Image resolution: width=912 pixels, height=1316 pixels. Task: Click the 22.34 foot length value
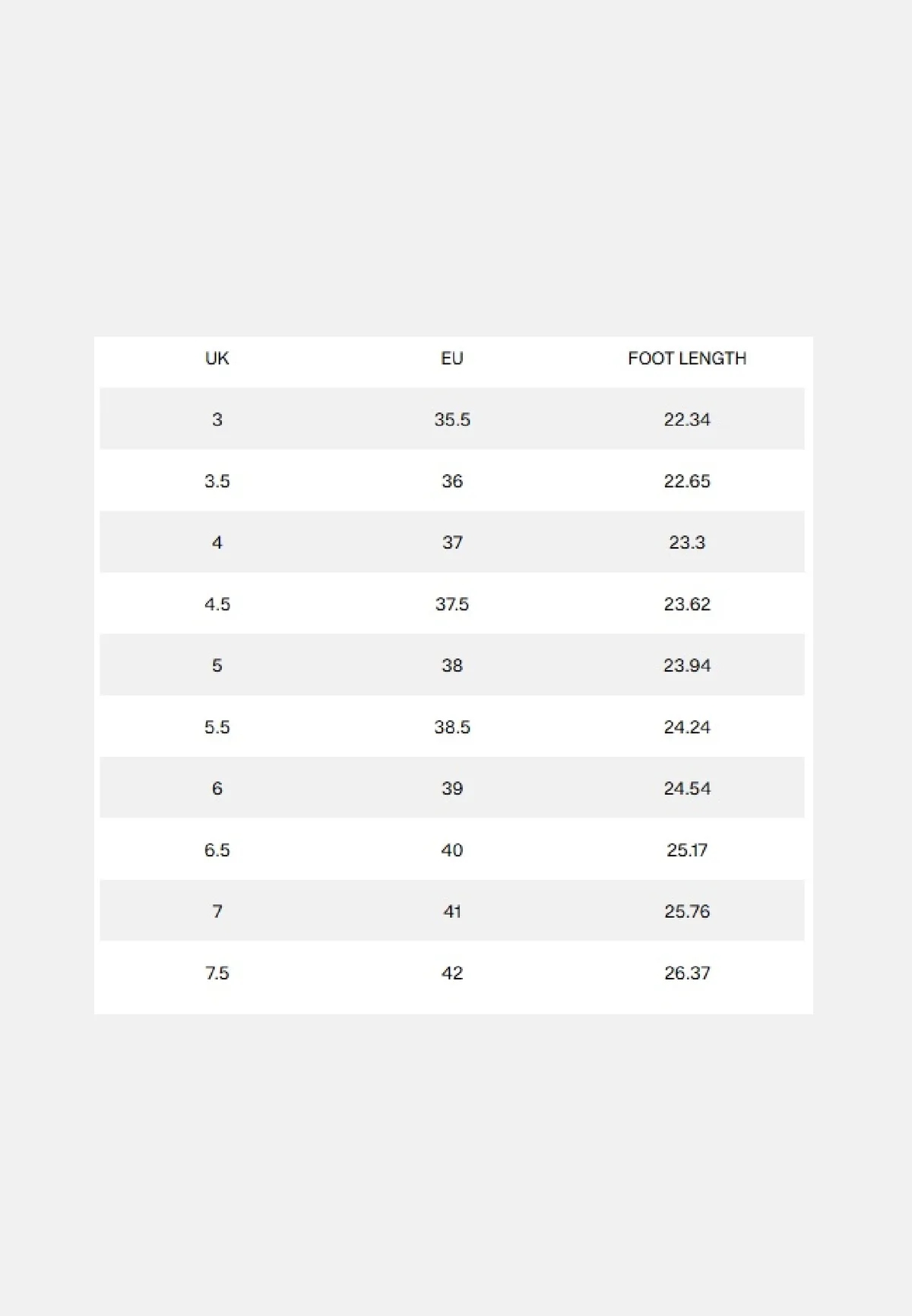687,419
